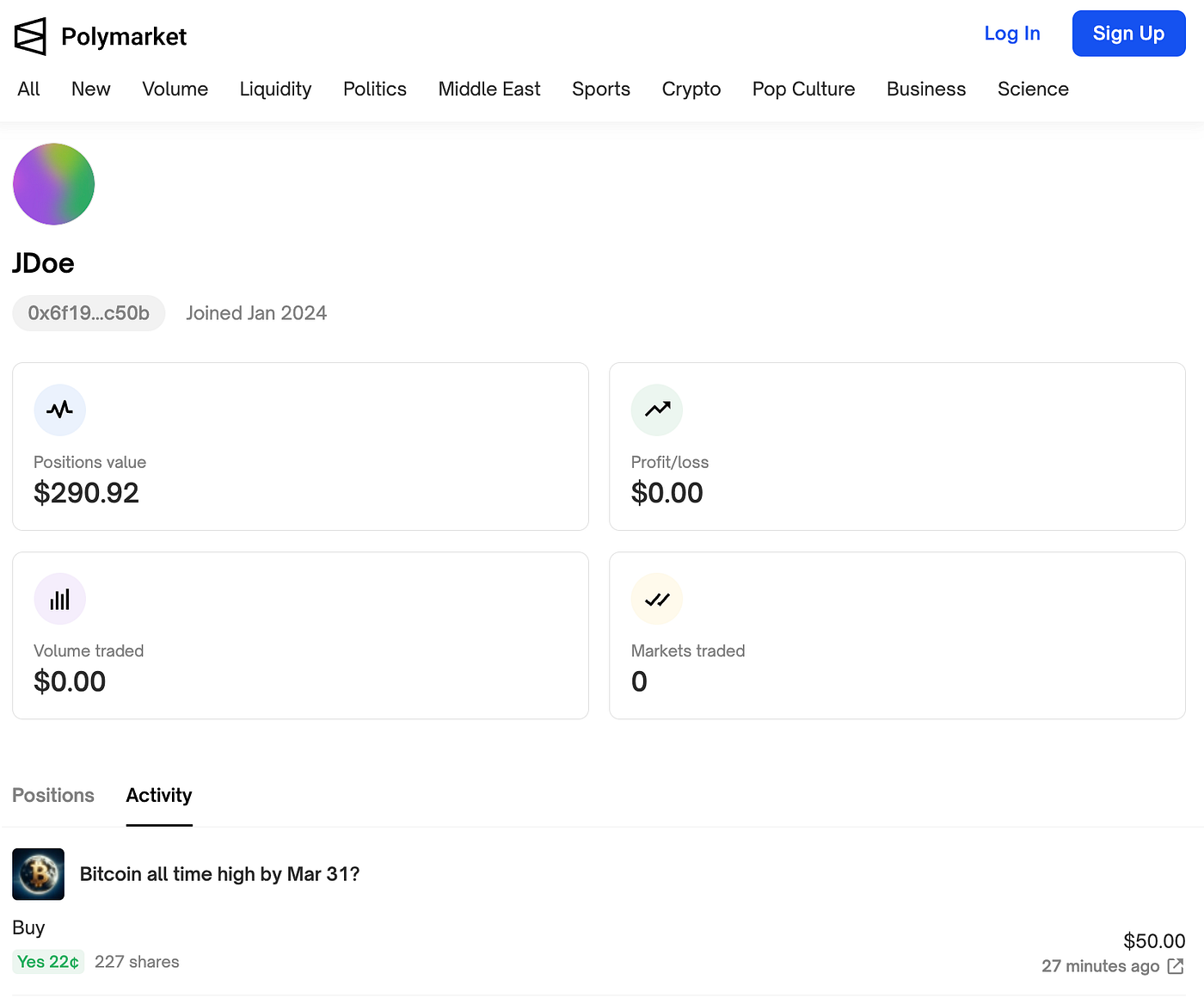Click the JDoe gradient profile avatar
This screenshot has height=998, width=1204.
coord(53,184)
